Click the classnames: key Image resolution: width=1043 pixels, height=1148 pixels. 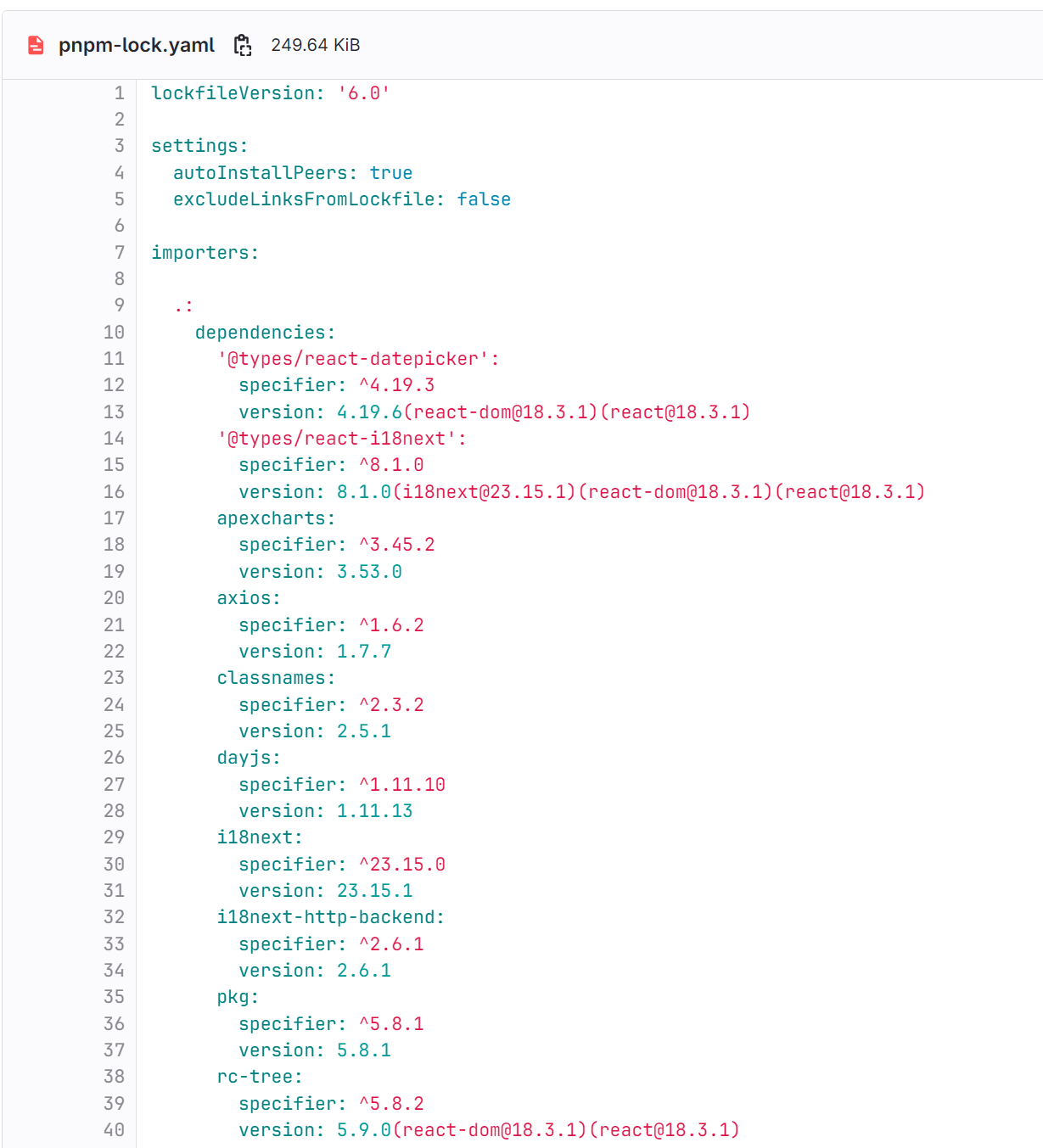(x=277, y=677)
